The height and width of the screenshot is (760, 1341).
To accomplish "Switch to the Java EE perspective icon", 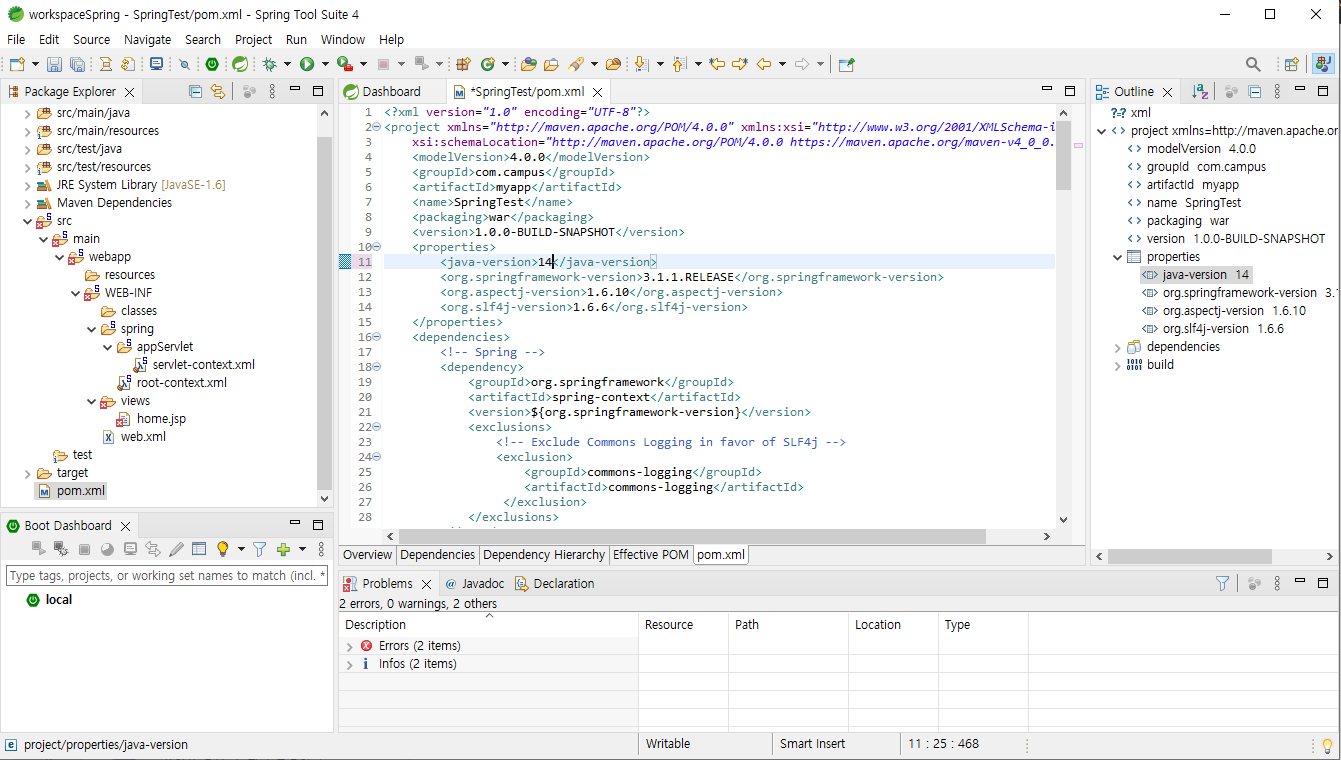I will 1323,64.
